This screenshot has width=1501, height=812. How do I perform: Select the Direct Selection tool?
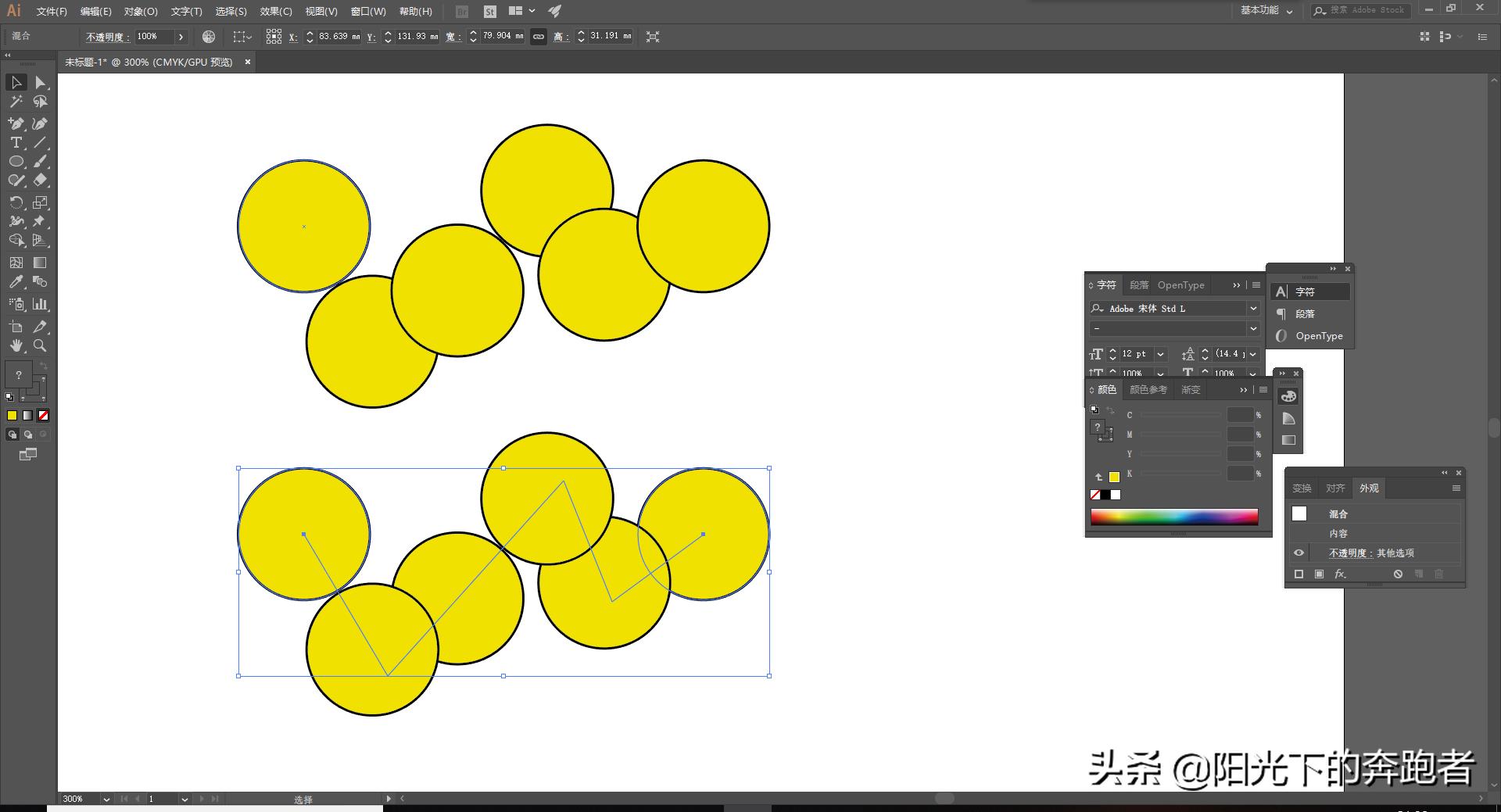tap(40, 83)
